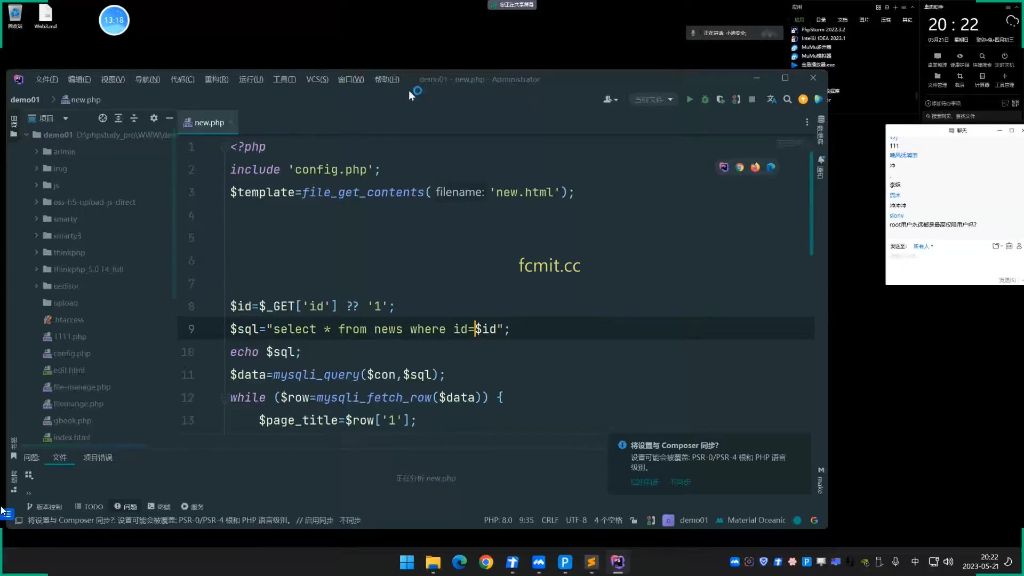Run the current file with the green play icon
The height and width of the screenshot is (576, 1024).
689,99
